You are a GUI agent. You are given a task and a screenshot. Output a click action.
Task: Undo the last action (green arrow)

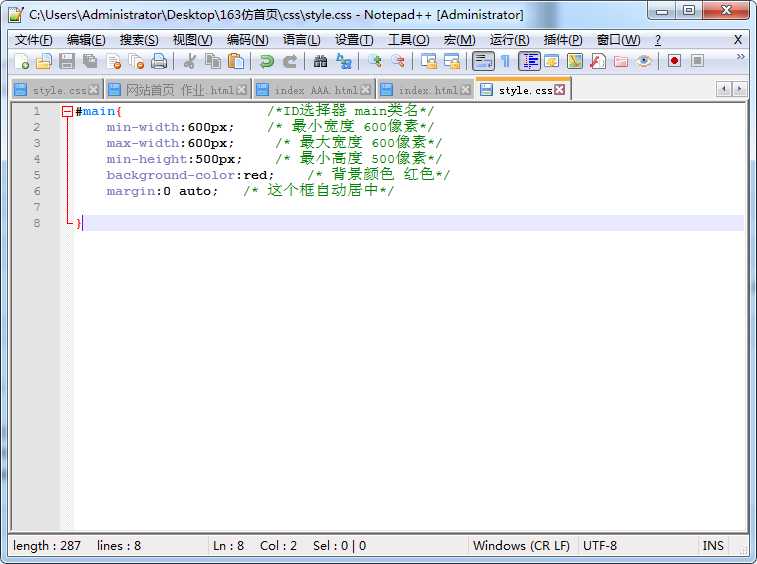pyautogui.click(x=266, y=61)
